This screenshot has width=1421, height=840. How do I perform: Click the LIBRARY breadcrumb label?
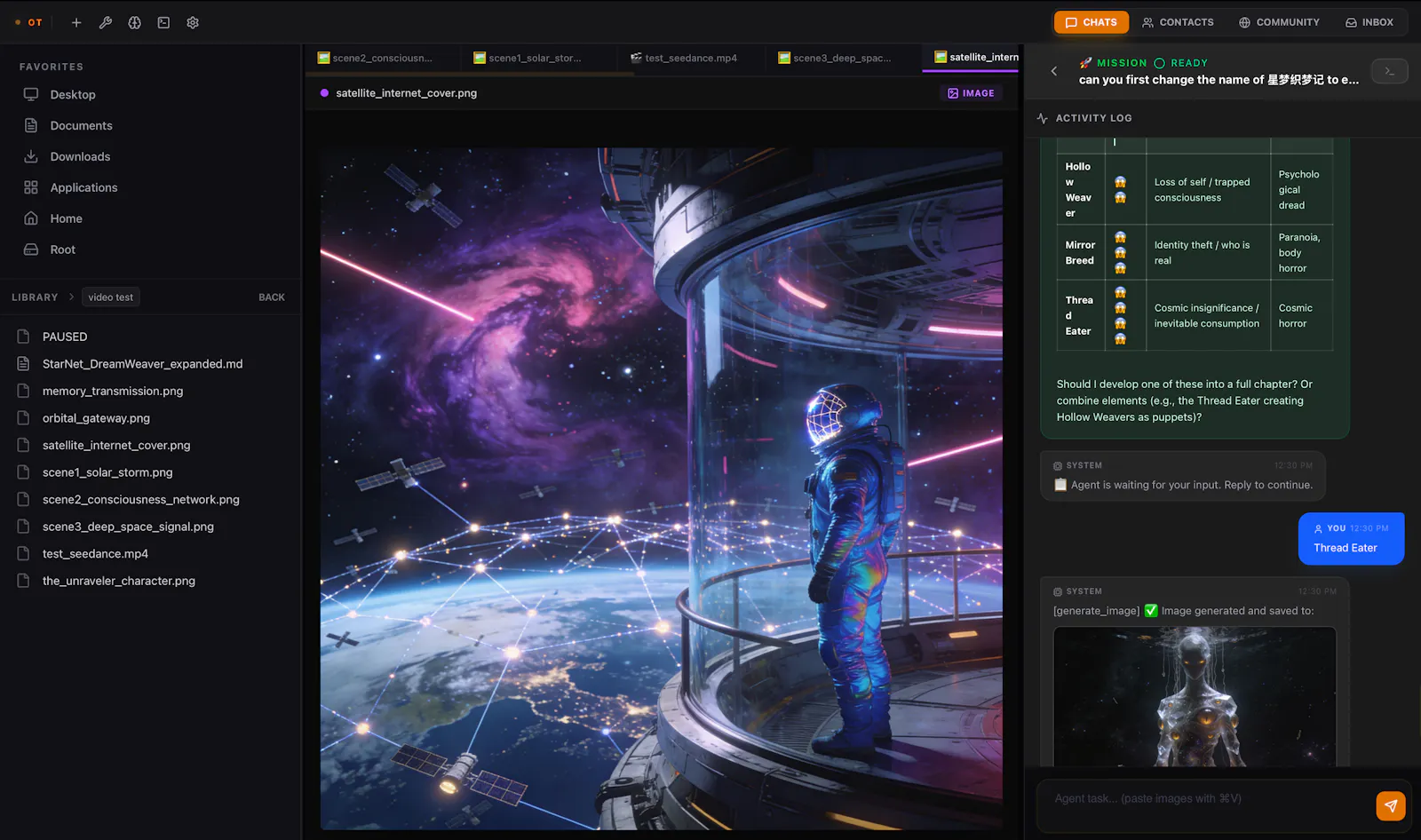click(35, 297)
